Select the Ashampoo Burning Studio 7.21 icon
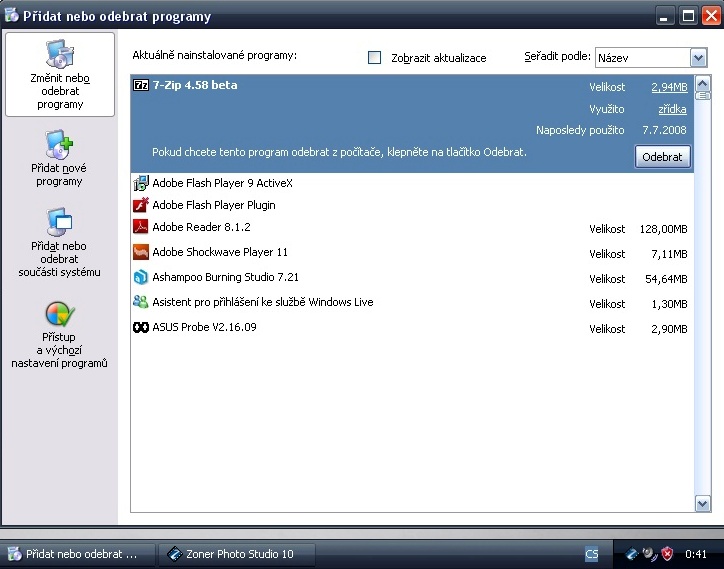Viewport: 724px width, 569px height. [141, 277]
